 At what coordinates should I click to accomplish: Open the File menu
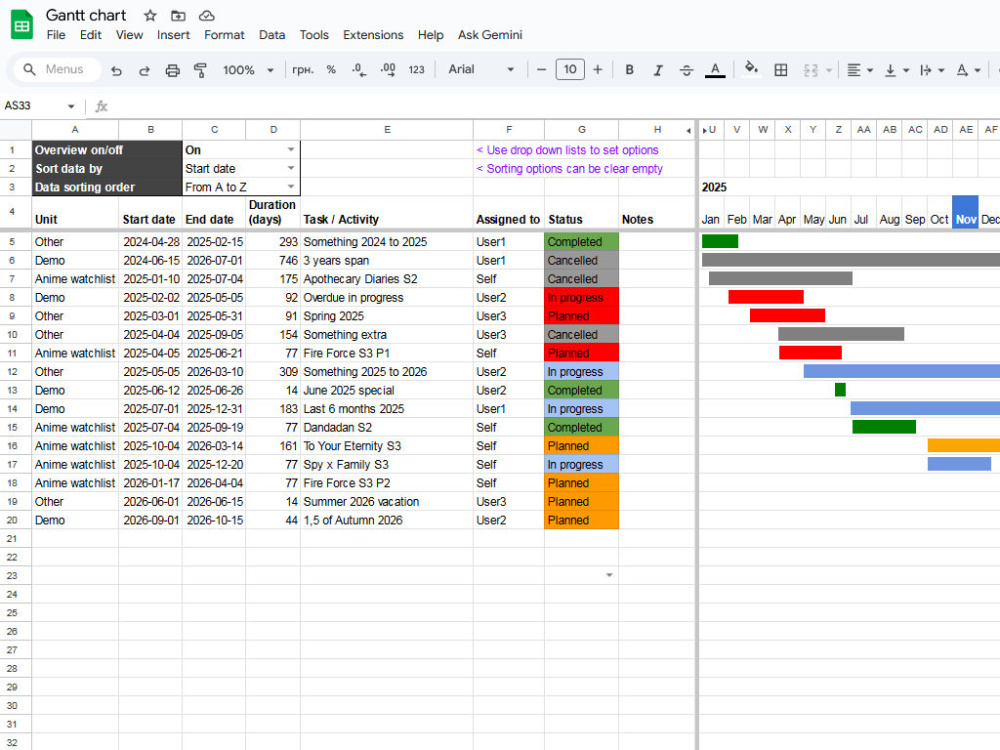[56, 35]
